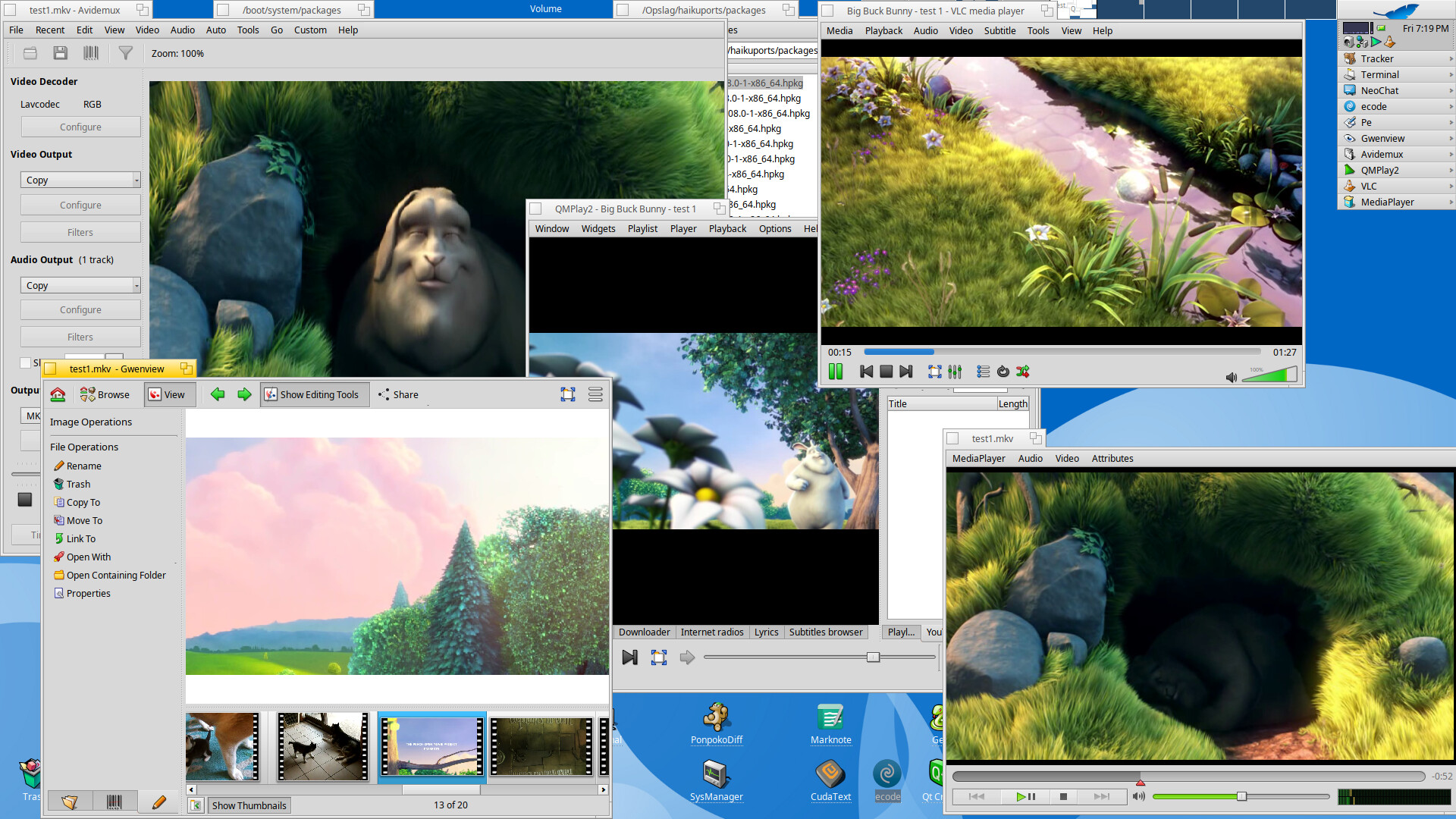The height and width of the screenshot is (819, 1456).
Task: Click Rename in File Operations
Action: pyautogui.click(x=83, y=466)
